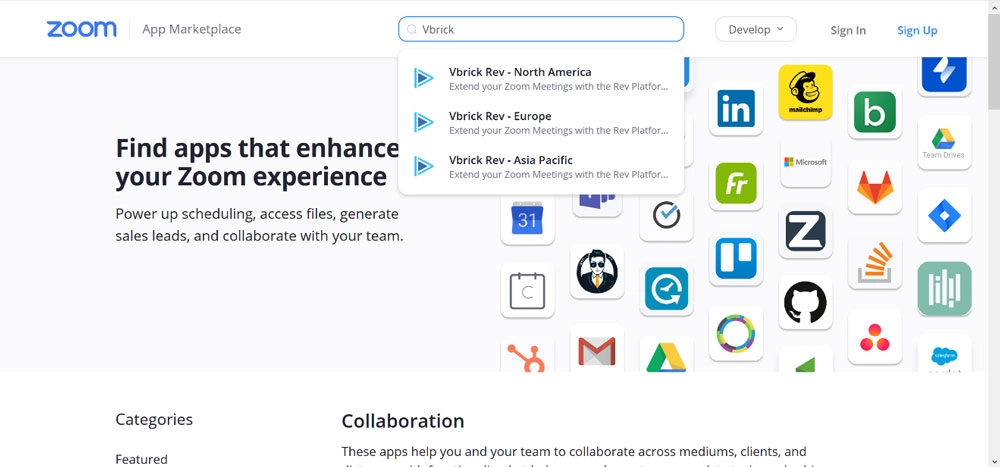Focus the search field containing Vbrick
Image resolution: width=1000 pixels, height=467 pixels.
(541, 29)
